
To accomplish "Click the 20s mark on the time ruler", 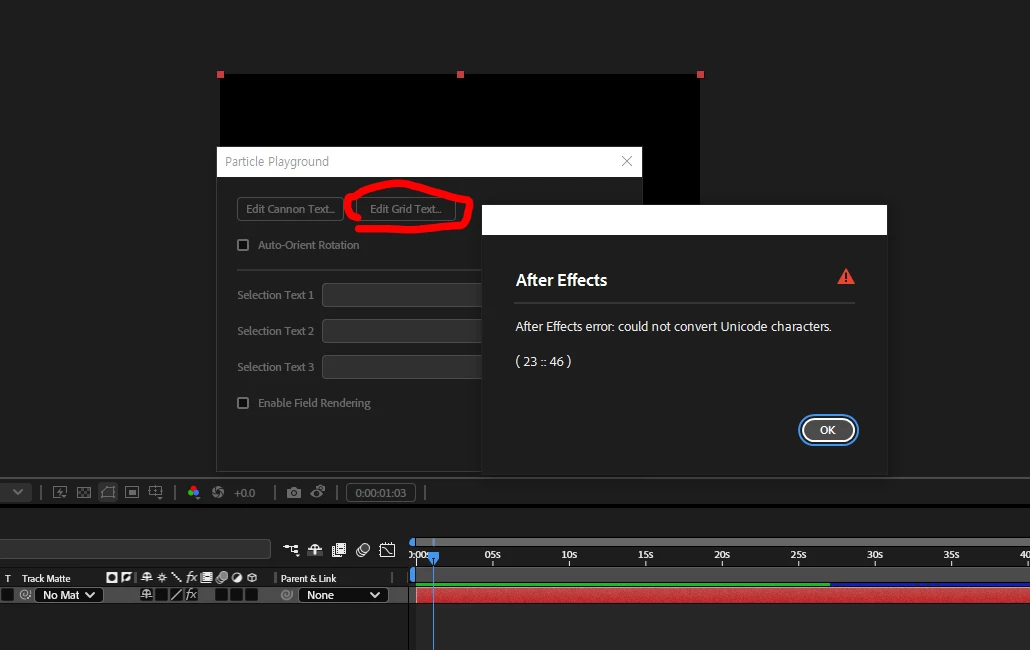I will (x=722, y=555).
